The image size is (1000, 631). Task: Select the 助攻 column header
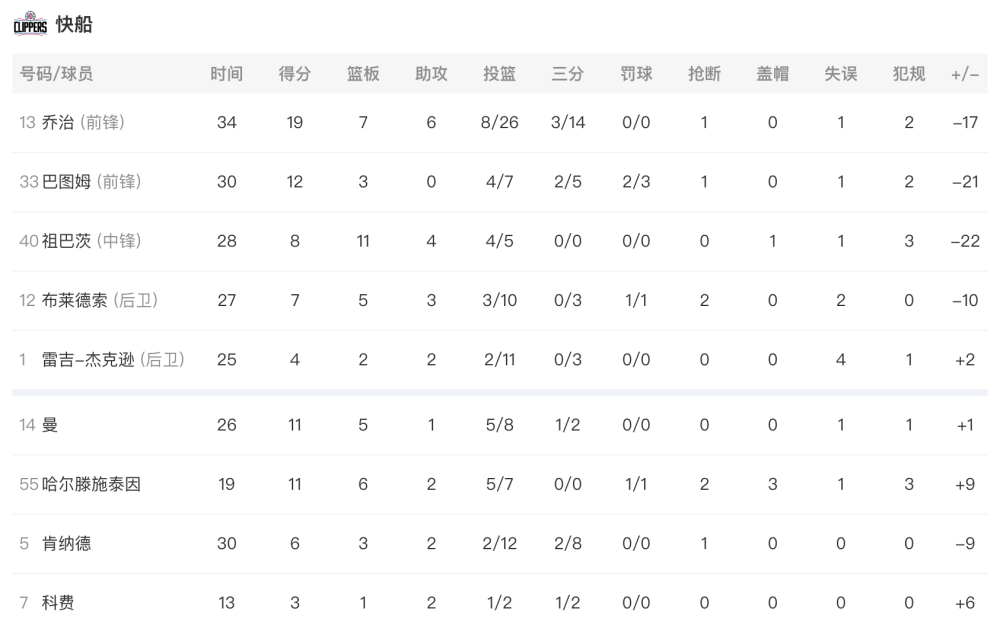pos(431,74)
